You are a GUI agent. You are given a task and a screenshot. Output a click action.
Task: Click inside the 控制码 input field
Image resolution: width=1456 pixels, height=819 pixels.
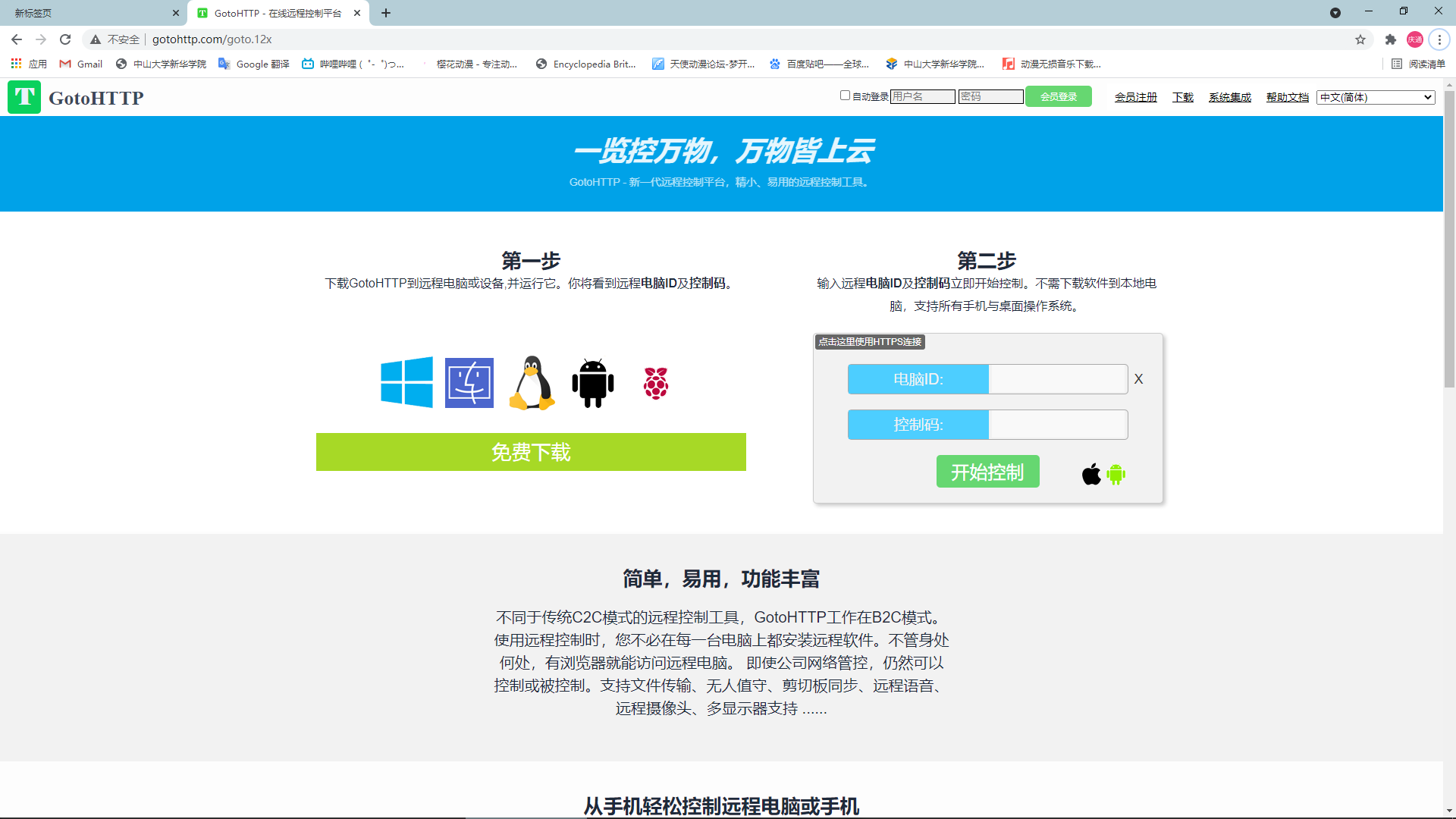1057,425
